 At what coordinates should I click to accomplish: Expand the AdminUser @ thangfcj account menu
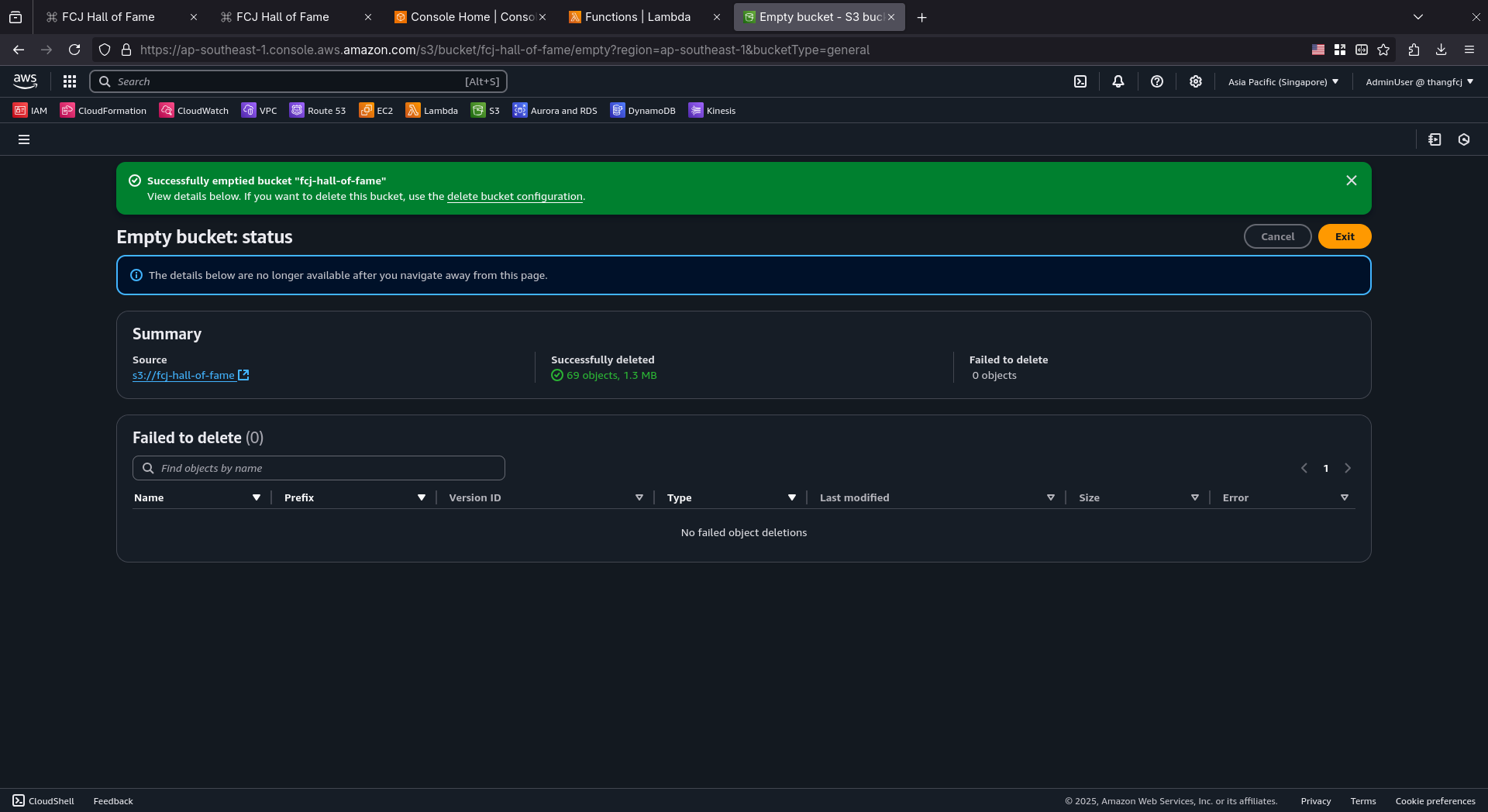1420,81
